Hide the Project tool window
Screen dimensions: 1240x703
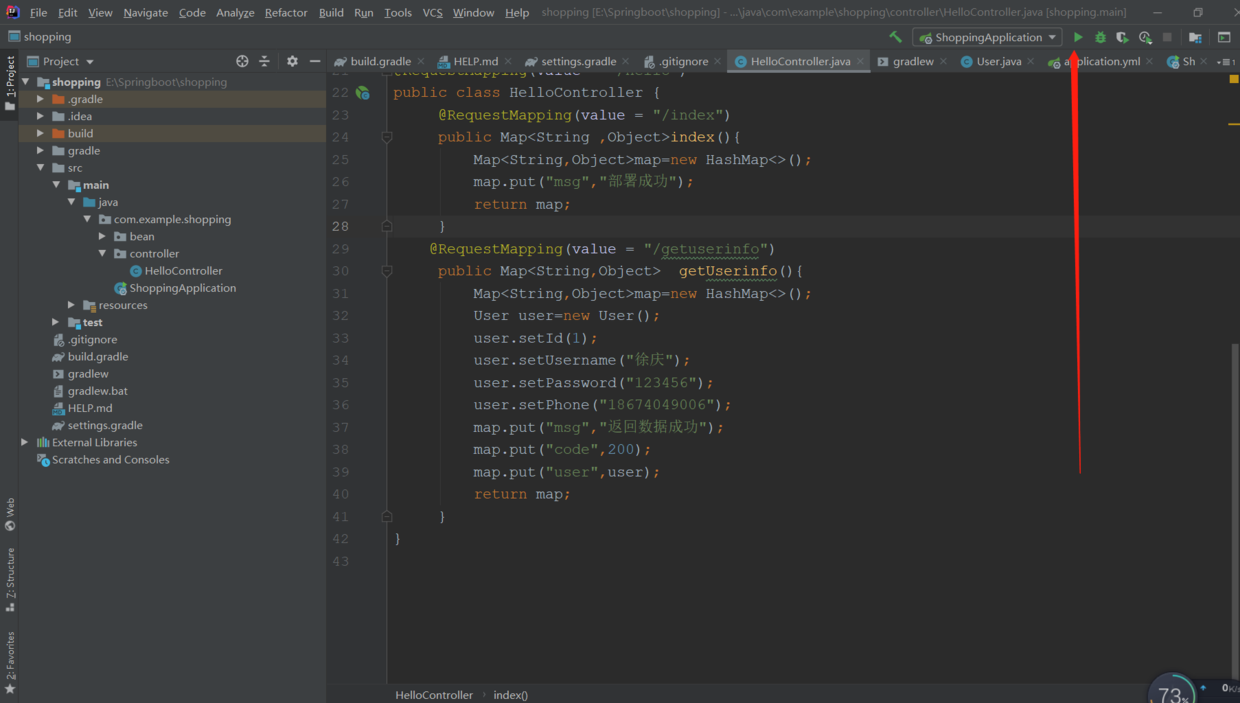pos(315,61)
